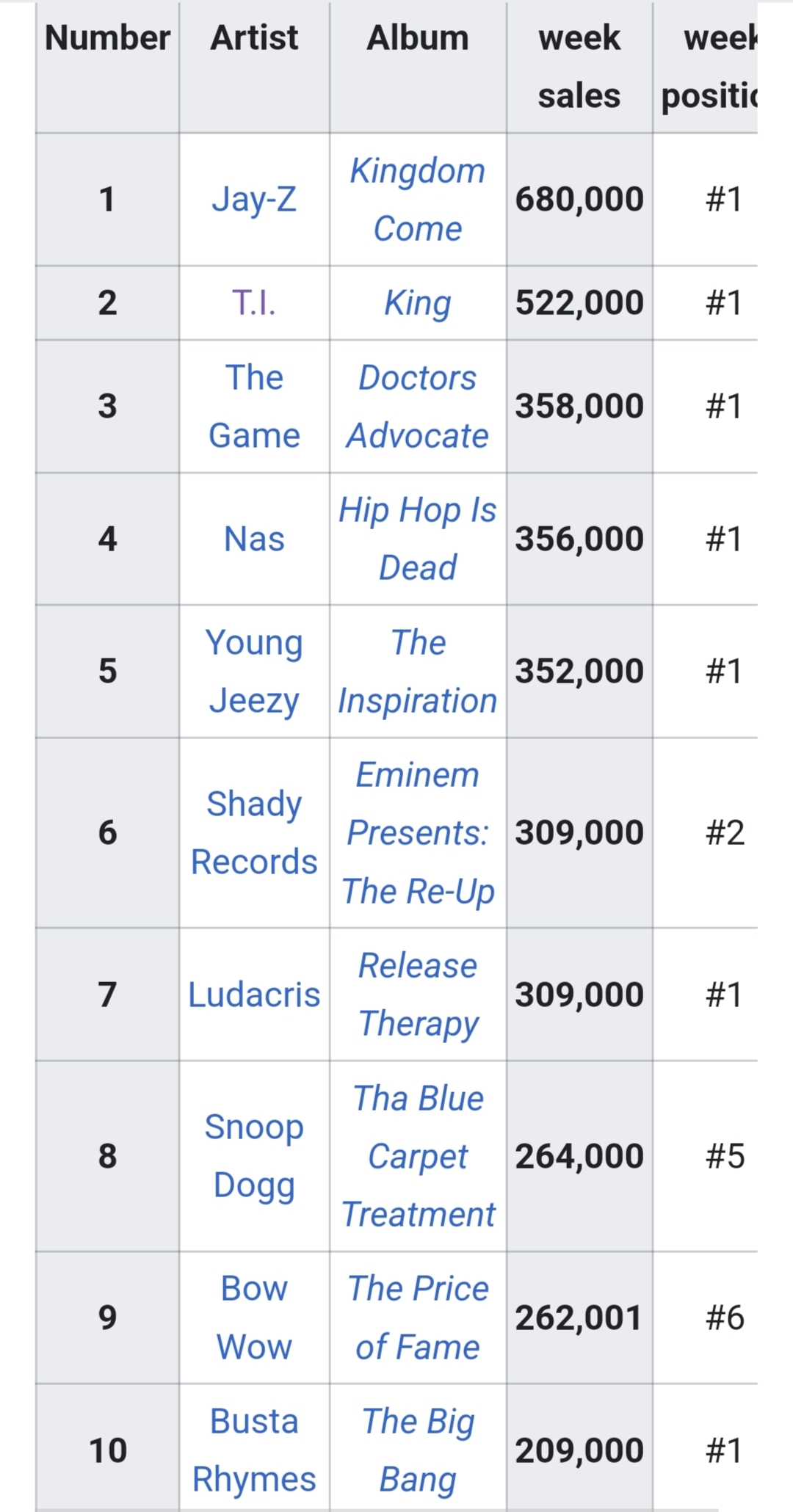Click the T.I. artist link

click(x=254, y=302)
